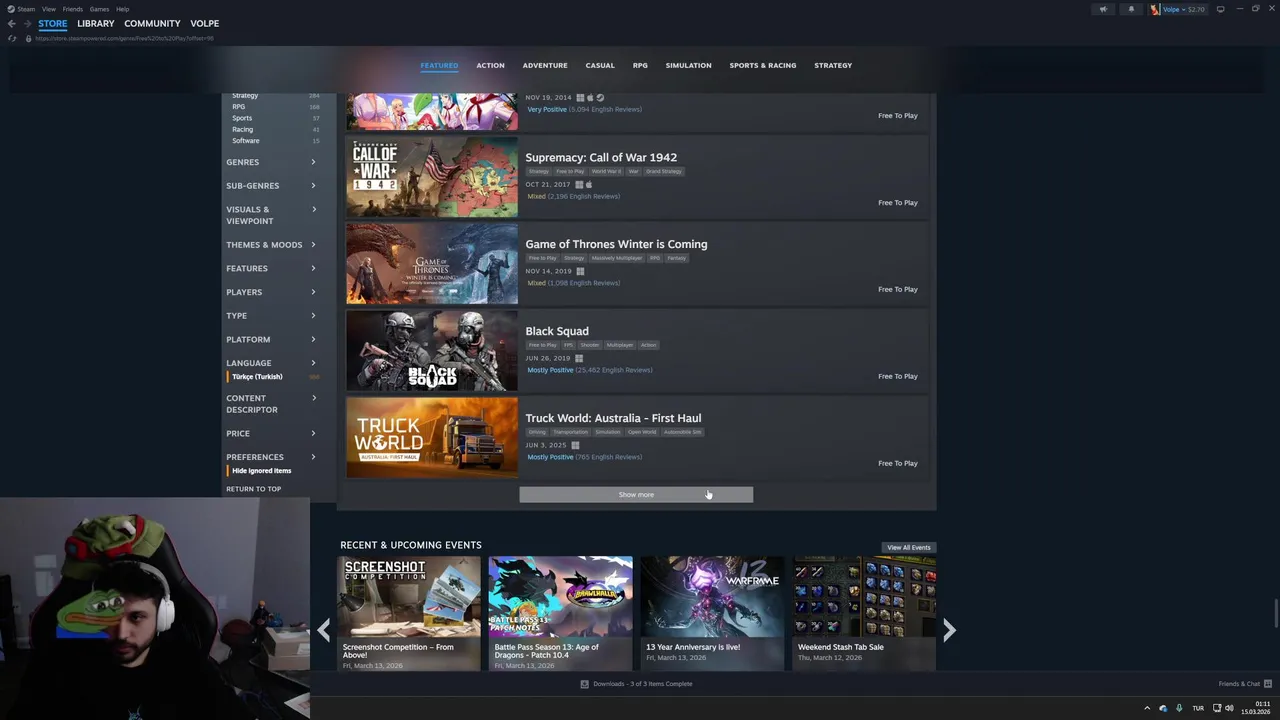Go to the LIBRARY section

[x=96, y=23]
